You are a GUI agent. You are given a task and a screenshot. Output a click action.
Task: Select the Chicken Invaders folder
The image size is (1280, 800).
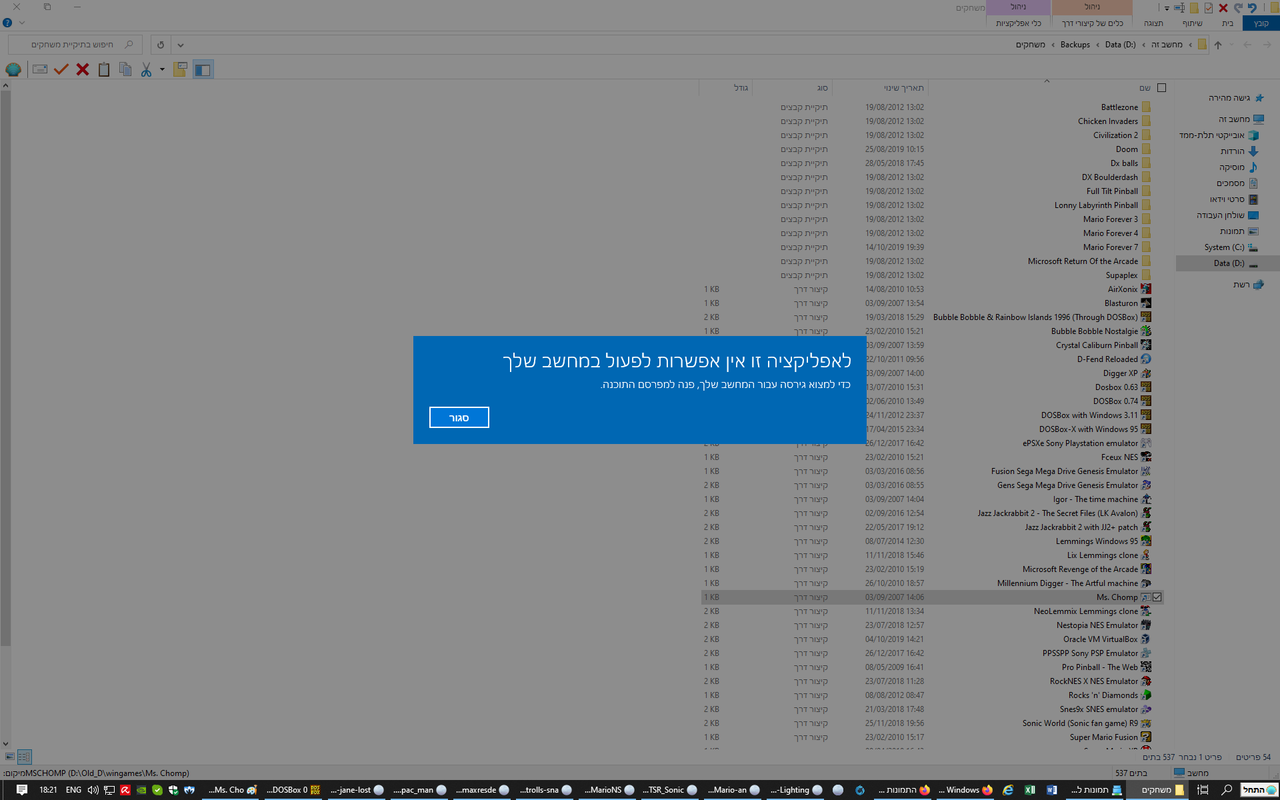point(1108,121)
